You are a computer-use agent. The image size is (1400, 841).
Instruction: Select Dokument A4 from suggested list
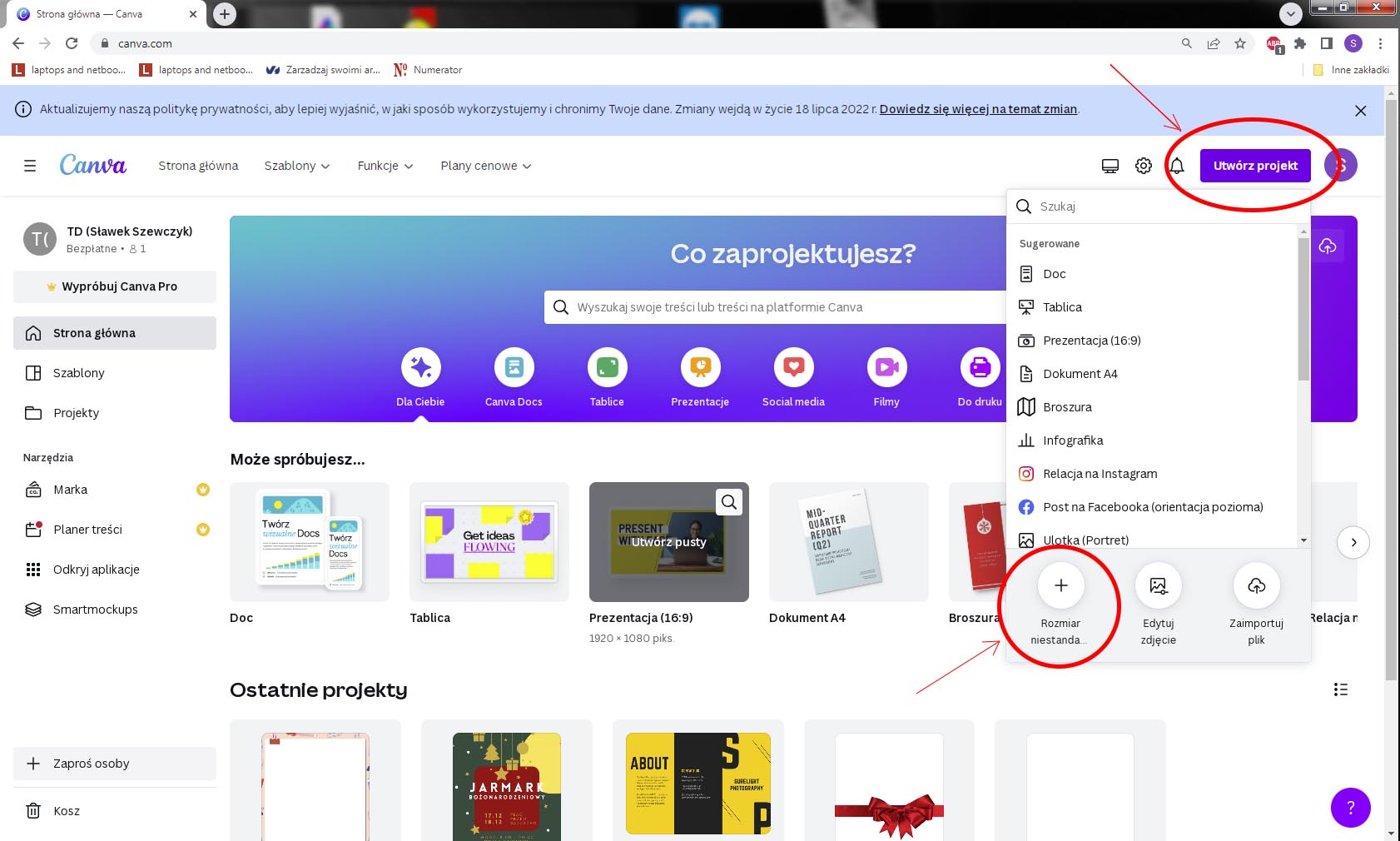(1152, 374)
